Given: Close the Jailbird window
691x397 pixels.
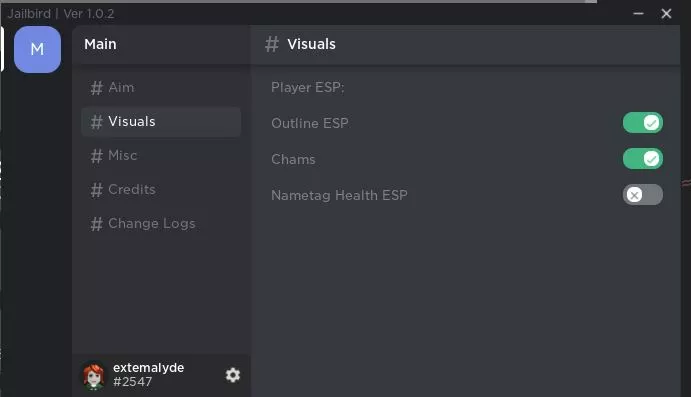Looking at the screenshot, I should click(x=666, y=14).
